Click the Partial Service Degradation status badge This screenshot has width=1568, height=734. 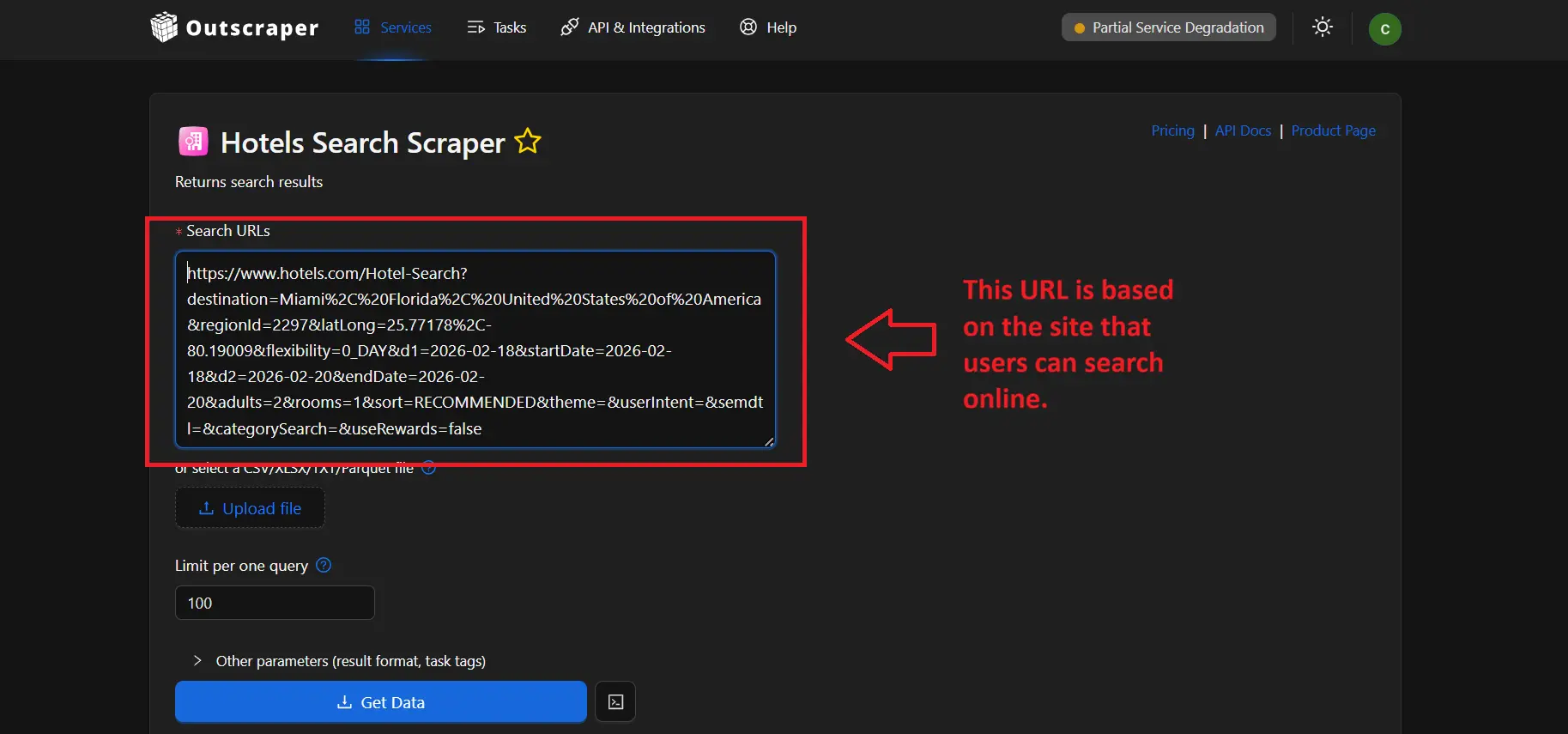1168,27
